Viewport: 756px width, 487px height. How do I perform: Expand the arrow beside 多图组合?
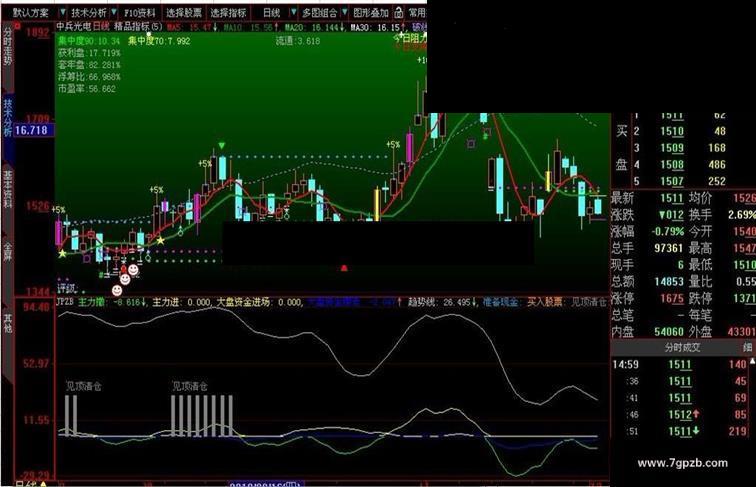[x=344, y=12]
